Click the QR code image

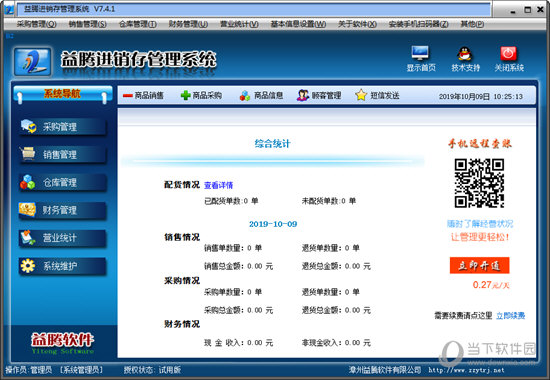tap(479, 183)
